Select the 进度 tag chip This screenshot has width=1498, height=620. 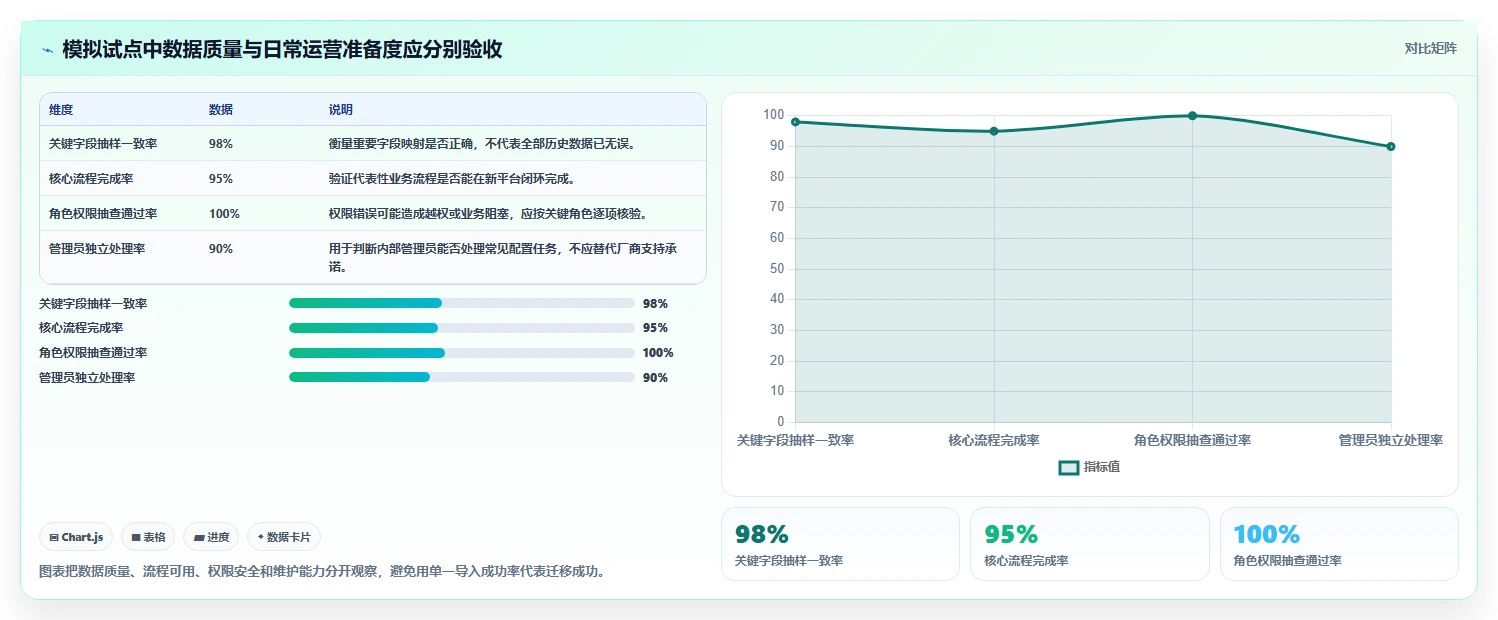coord(211,537)
